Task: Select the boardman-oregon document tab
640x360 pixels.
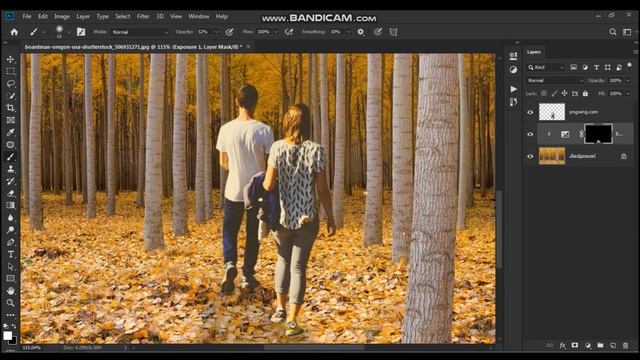Action: [x=133, y=47]
